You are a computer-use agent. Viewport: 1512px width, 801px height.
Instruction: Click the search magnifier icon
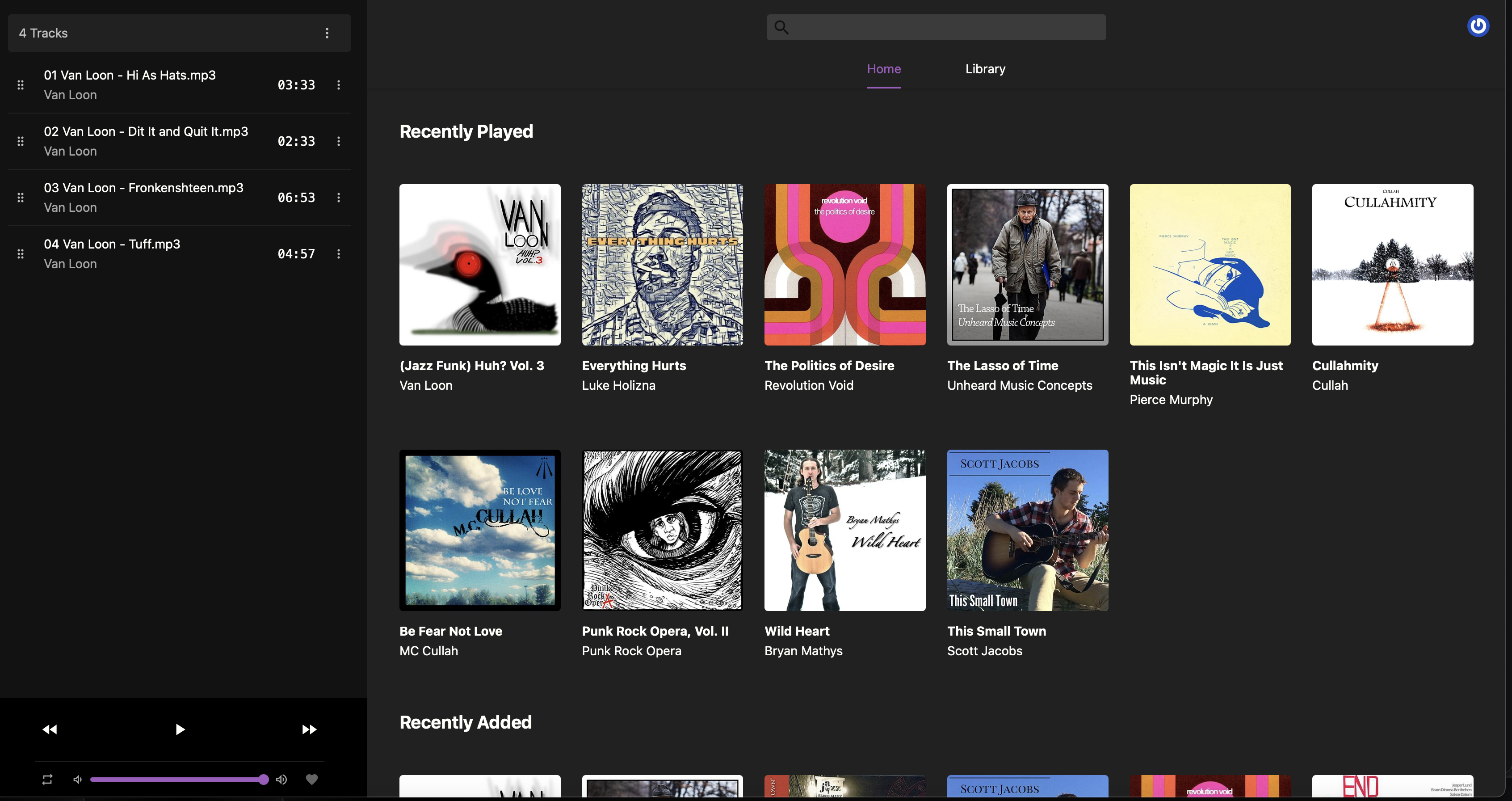pos(781,26)
